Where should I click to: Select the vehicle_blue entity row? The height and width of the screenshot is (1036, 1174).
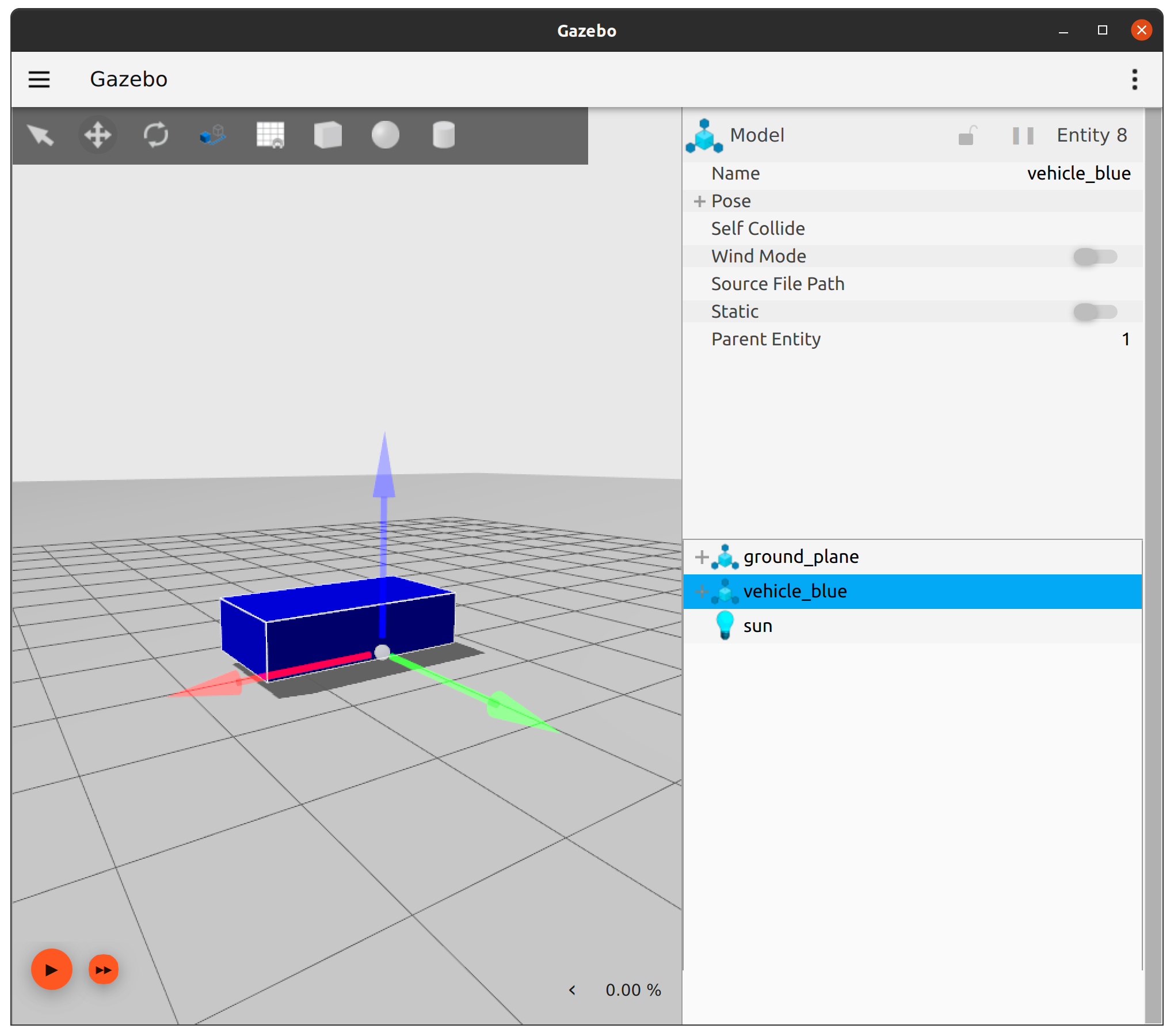[x=912, y=591]
